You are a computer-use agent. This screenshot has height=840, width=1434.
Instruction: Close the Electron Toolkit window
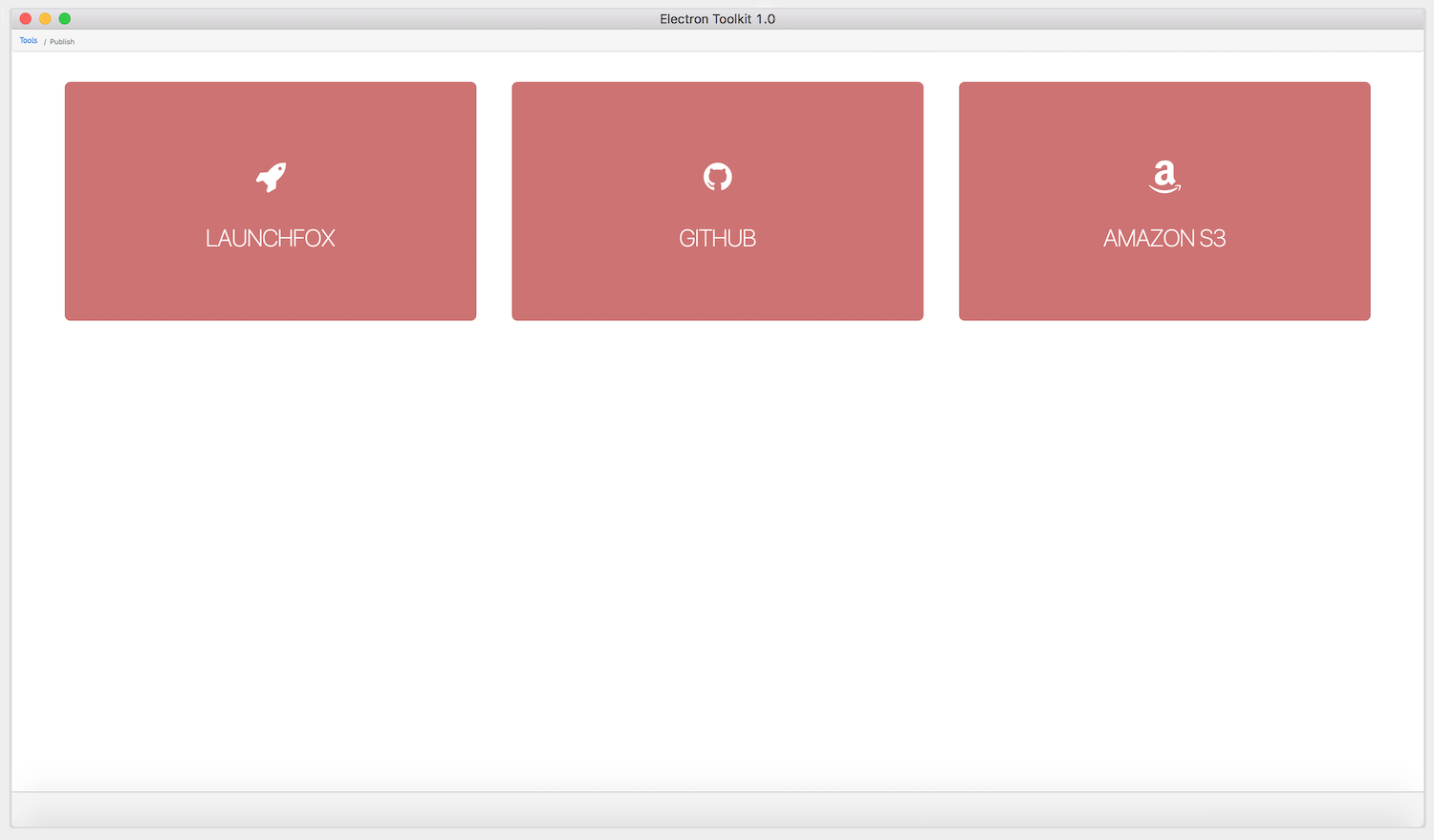26,18
